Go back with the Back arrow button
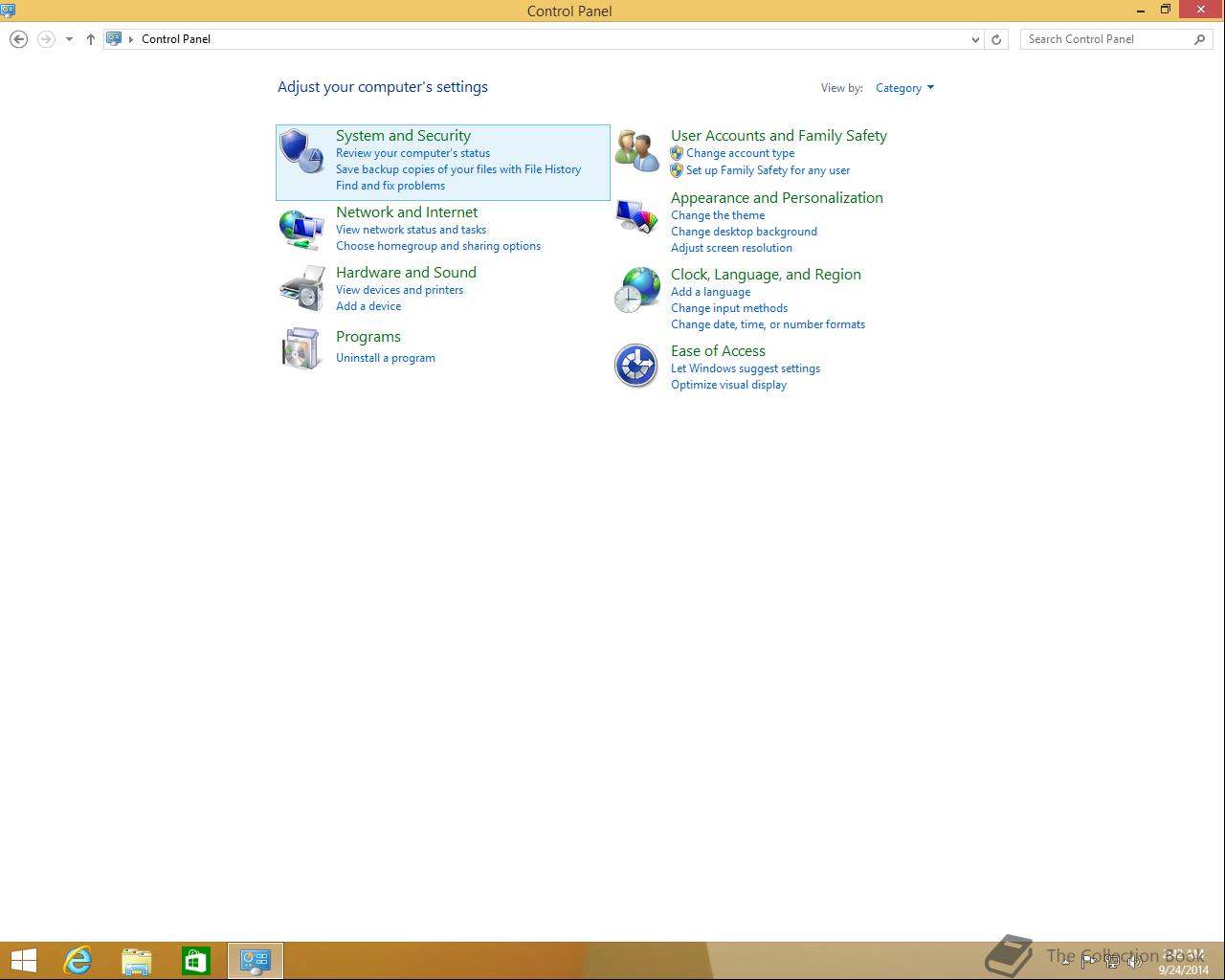Screen dimensions: 1225x980 18,39
